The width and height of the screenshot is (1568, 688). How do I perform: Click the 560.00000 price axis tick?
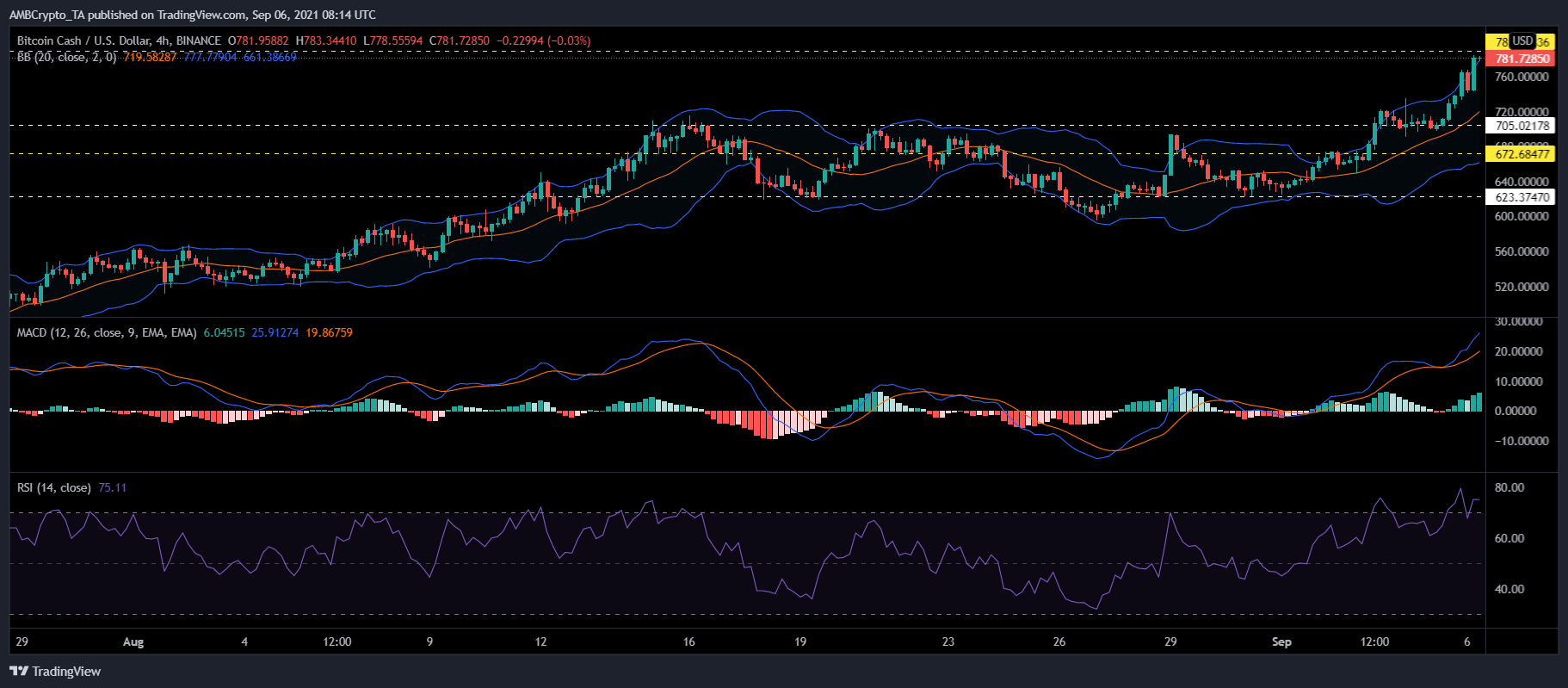point(1522,251)
